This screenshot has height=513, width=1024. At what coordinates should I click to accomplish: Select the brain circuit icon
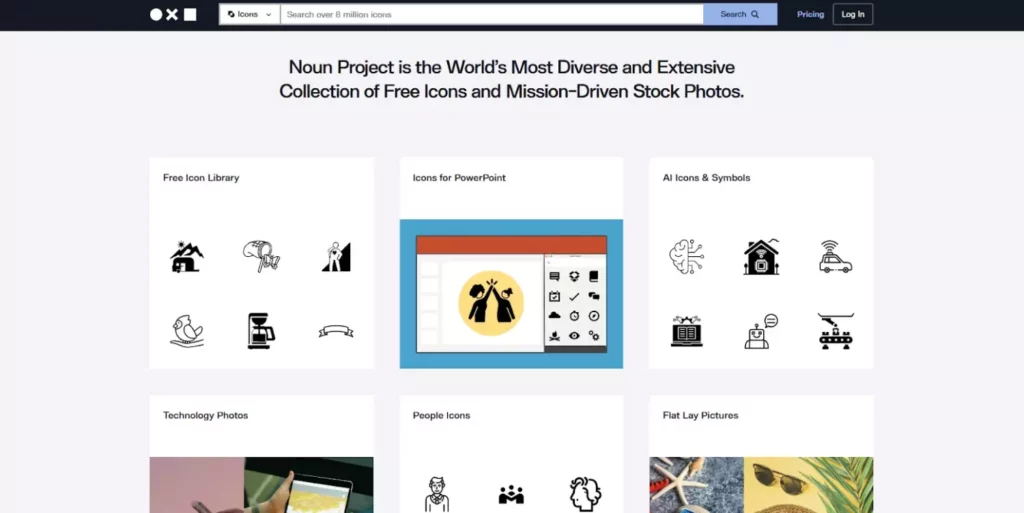(x=686, y=256)
